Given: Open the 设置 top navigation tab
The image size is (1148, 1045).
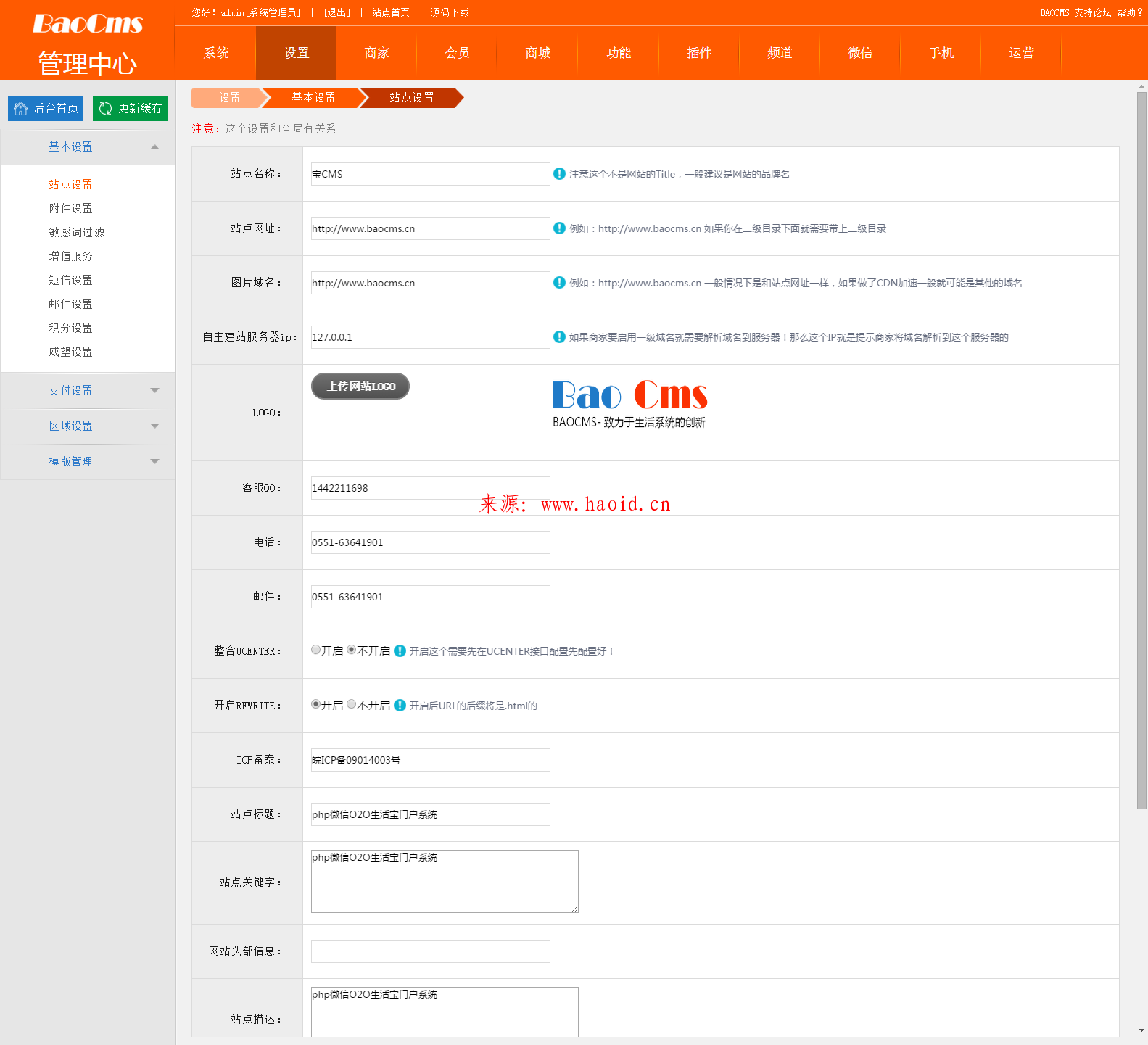Looking at the screenshot, I should tap(296, 53).
